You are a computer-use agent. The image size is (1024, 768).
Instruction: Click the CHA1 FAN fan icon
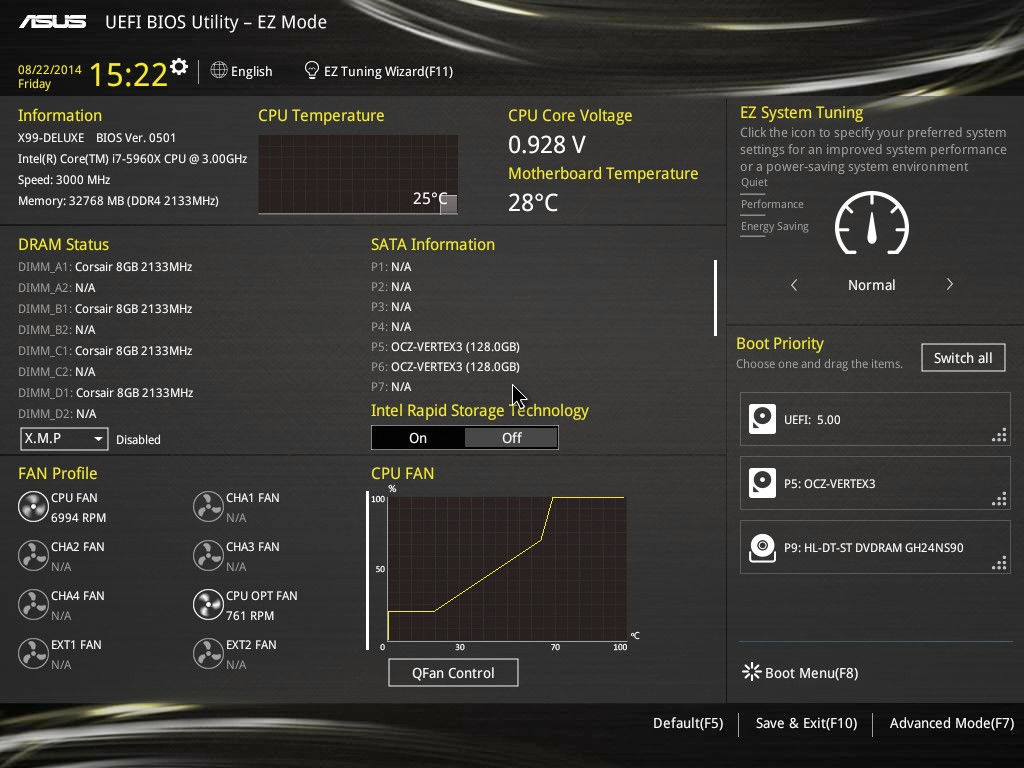click(208, 507)
